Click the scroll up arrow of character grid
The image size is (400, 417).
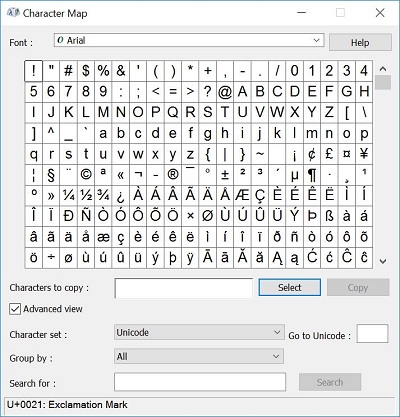383,69
